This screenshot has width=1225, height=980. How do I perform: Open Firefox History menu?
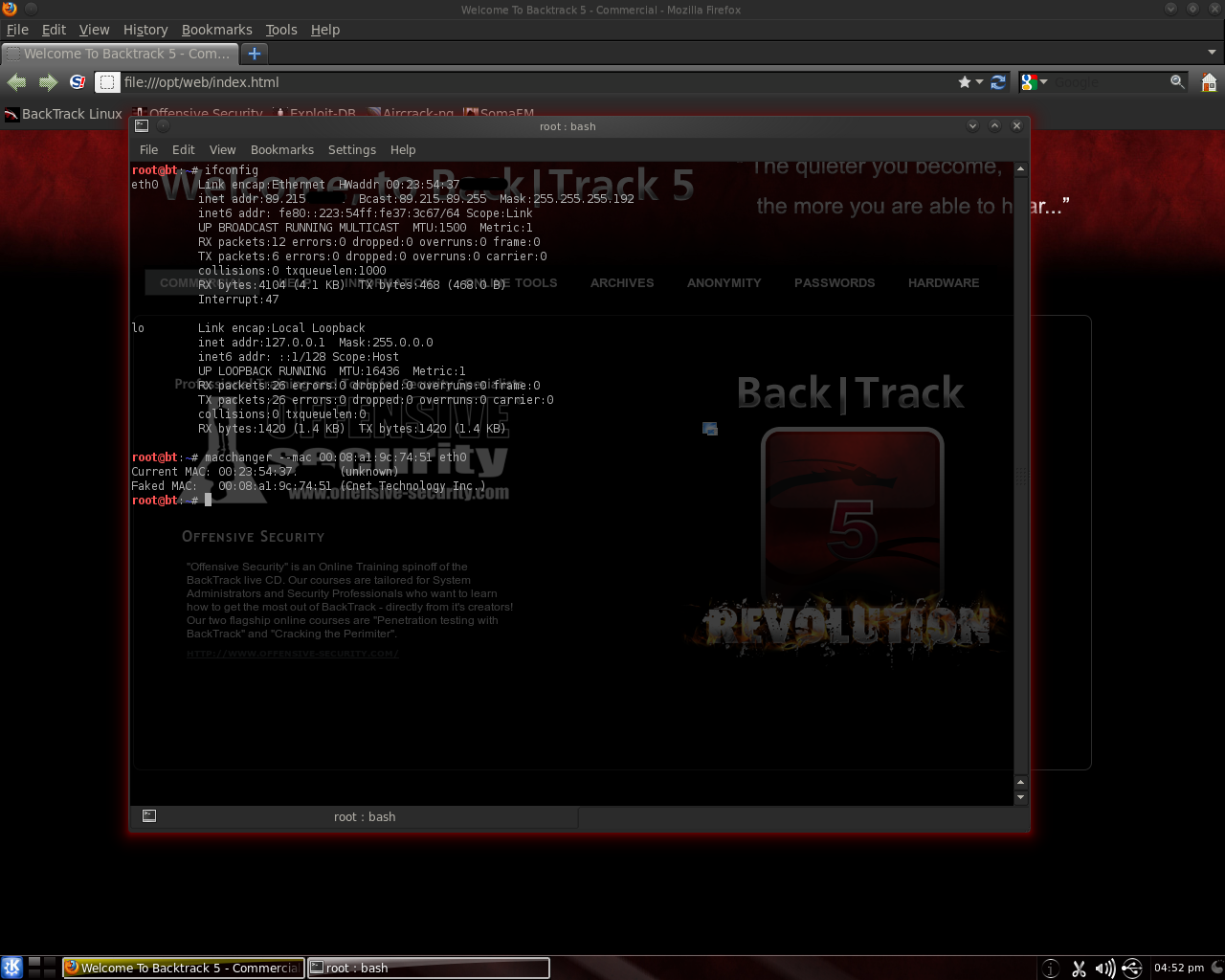145,30
